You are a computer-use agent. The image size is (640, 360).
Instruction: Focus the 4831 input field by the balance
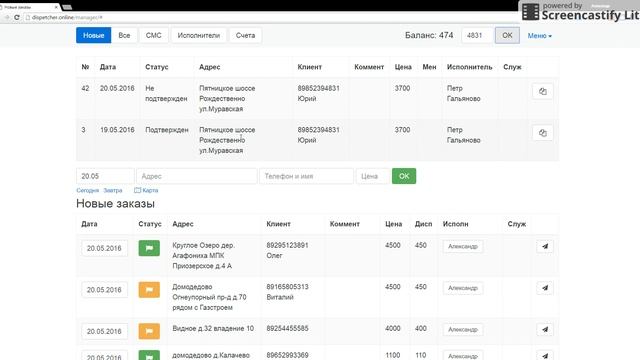tap(477, 36)
